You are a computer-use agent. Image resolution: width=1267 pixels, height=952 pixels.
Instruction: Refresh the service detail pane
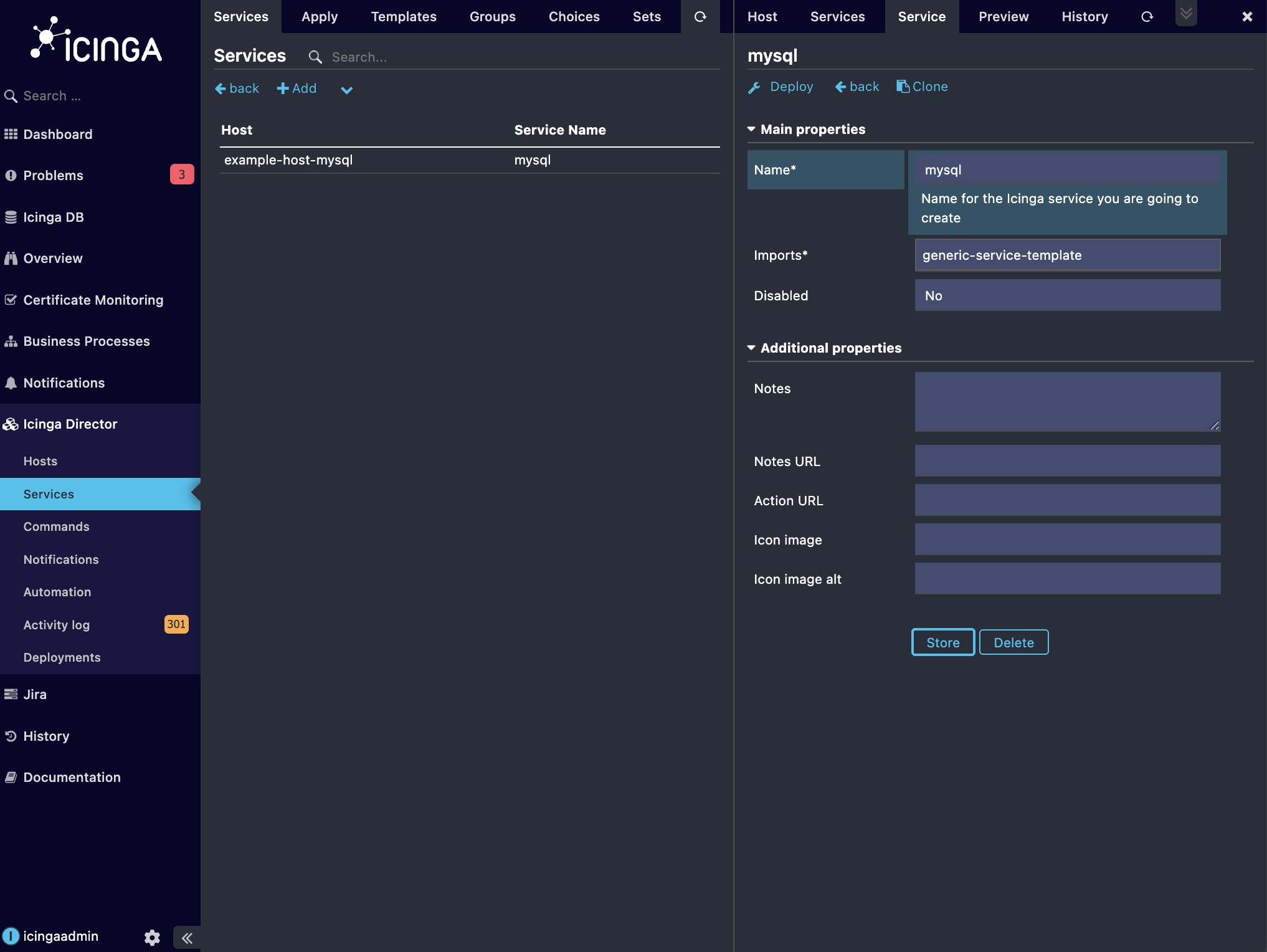pos(1147,17)
